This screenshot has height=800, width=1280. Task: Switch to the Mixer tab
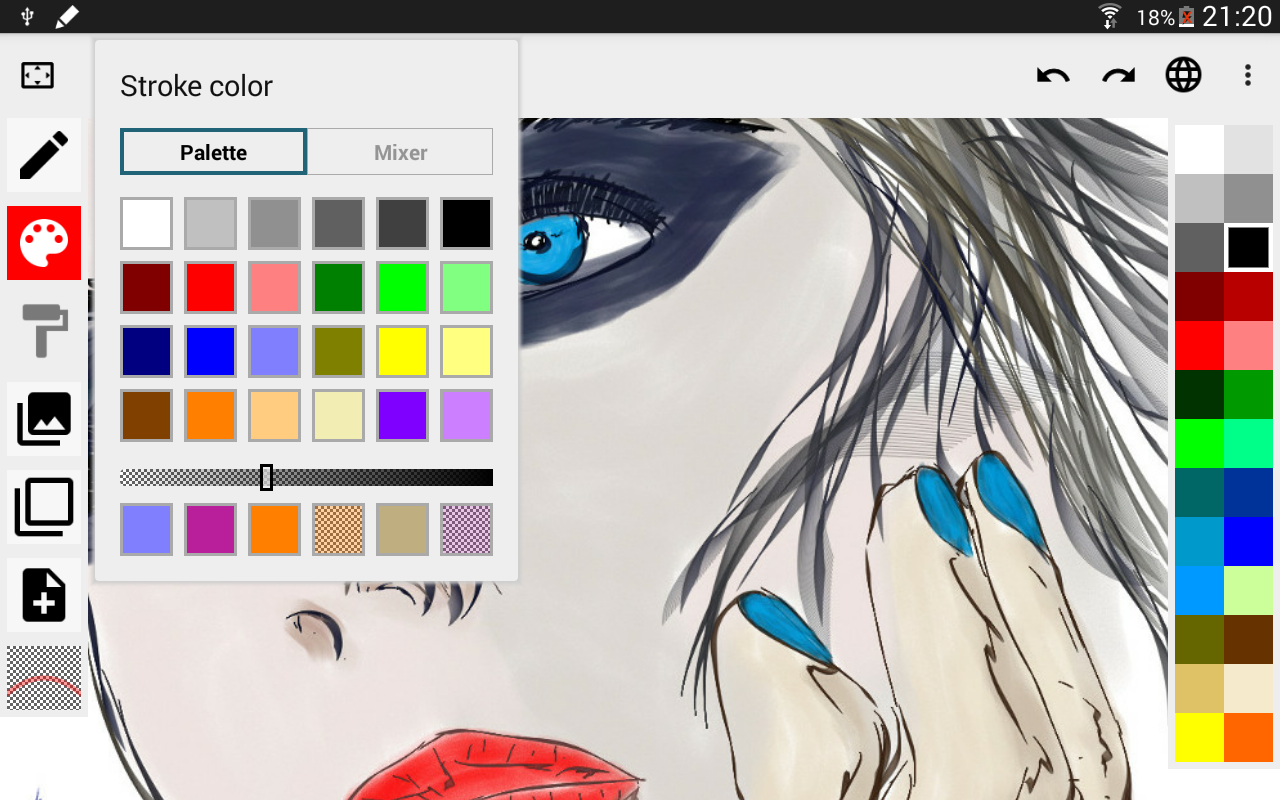(400, 151)
